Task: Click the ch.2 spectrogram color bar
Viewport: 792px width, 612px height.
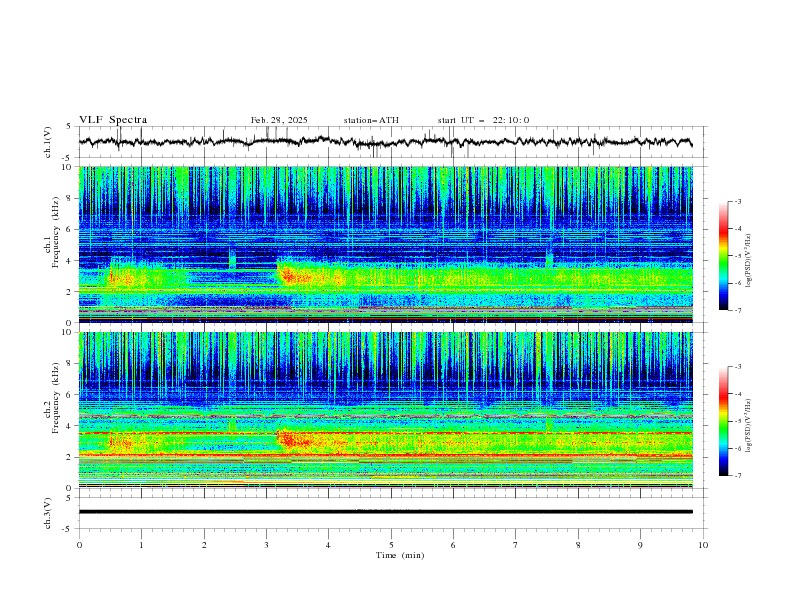Action: (x=723, y=421)
